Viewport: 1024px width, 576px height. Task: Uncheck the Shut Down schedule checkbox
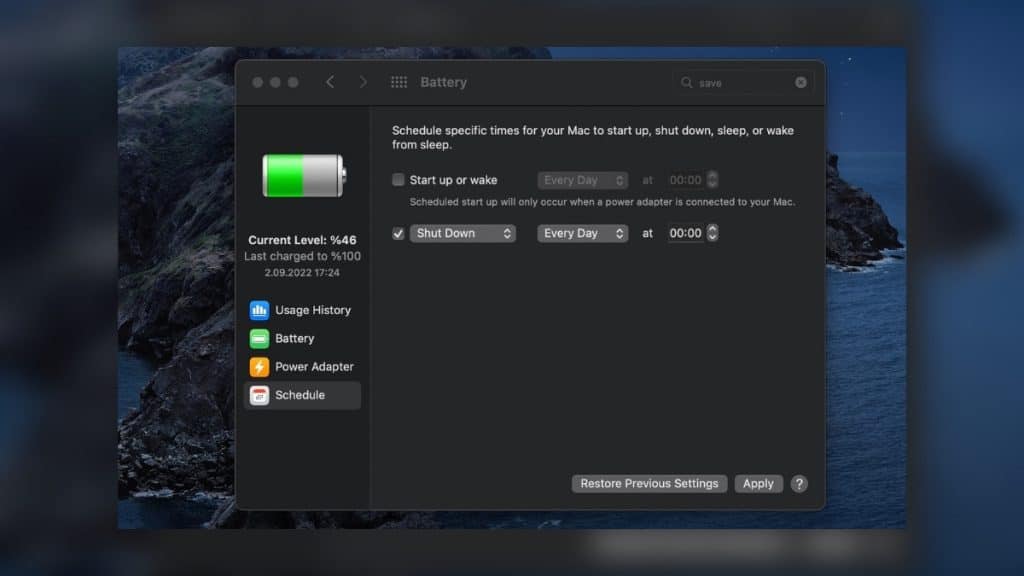click(x=398, y=233)
